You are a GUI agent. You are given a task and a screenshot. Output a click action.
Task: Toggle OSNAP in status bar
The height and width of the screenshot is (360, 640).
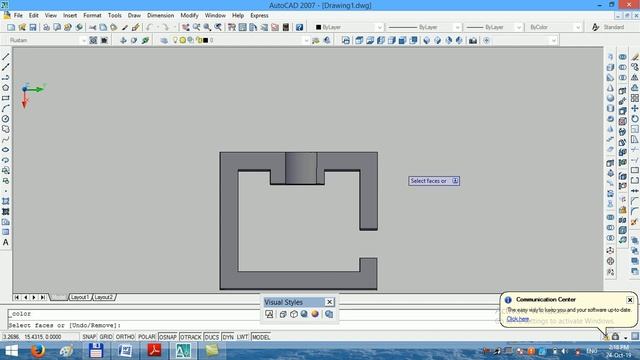click(168, 337)
